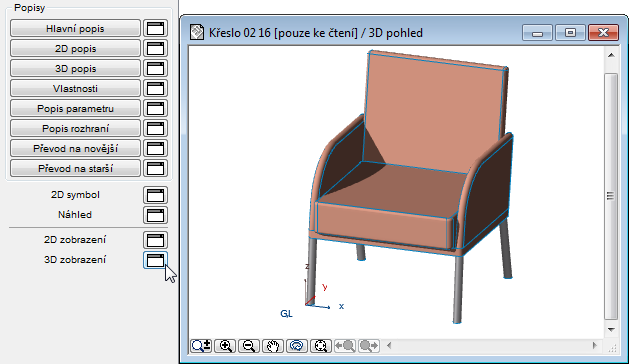Open the Vlastnosti button

tap(75, 89)
